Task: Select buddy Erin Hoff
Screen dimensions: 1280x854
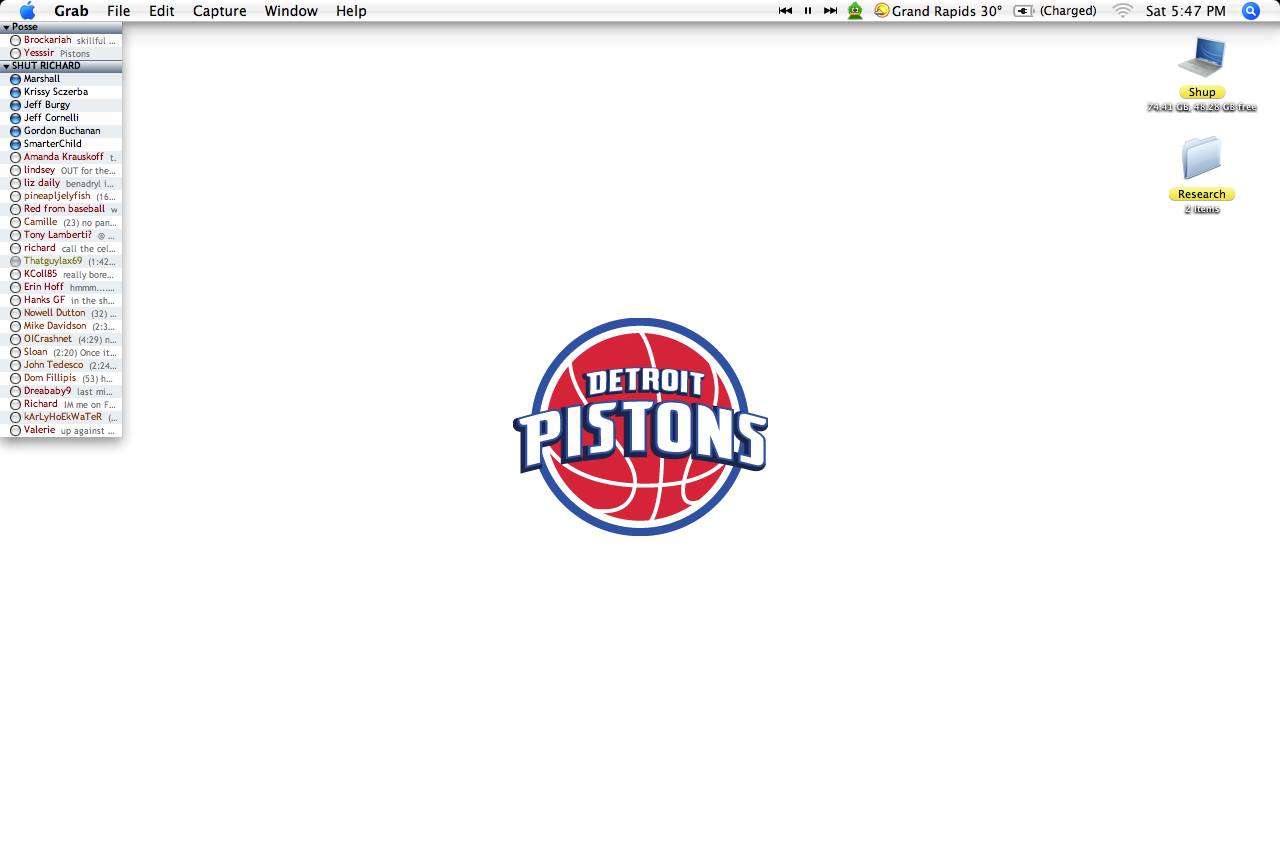Action: [61, 287]
